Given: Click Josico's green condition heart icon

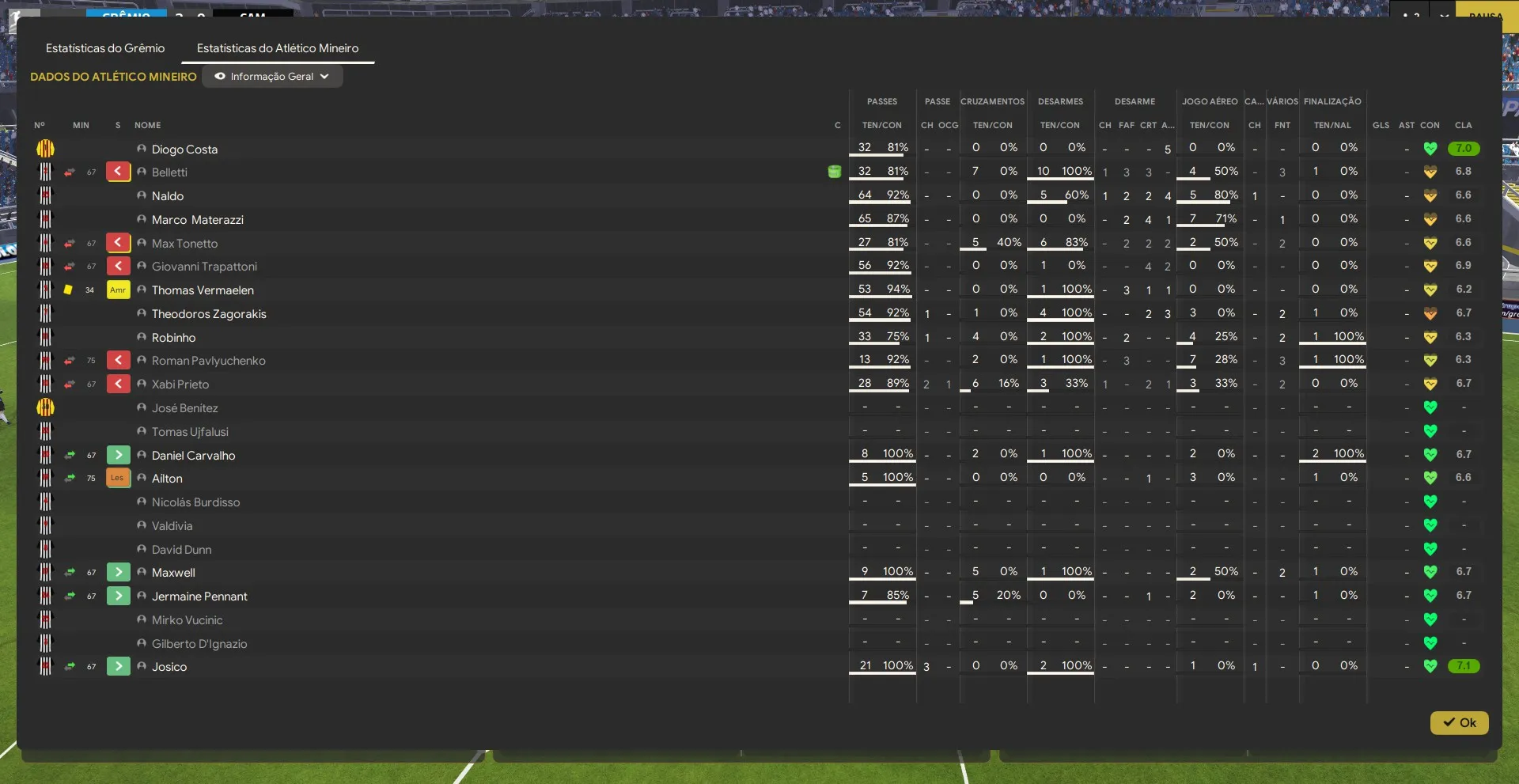Looking at the screenshot, I should (x=1430, y=666).
